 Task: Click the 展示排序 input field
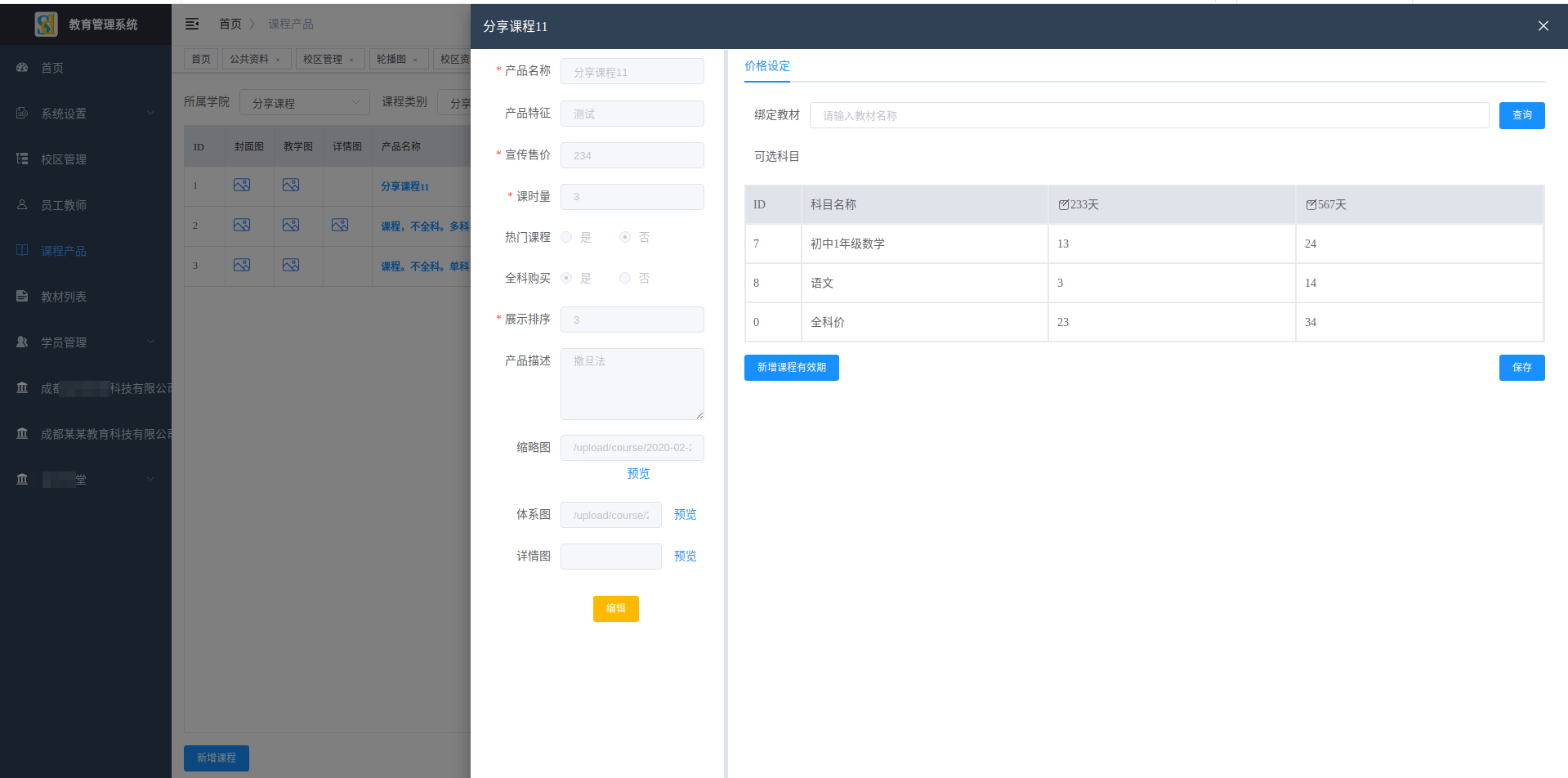point(632,320)
